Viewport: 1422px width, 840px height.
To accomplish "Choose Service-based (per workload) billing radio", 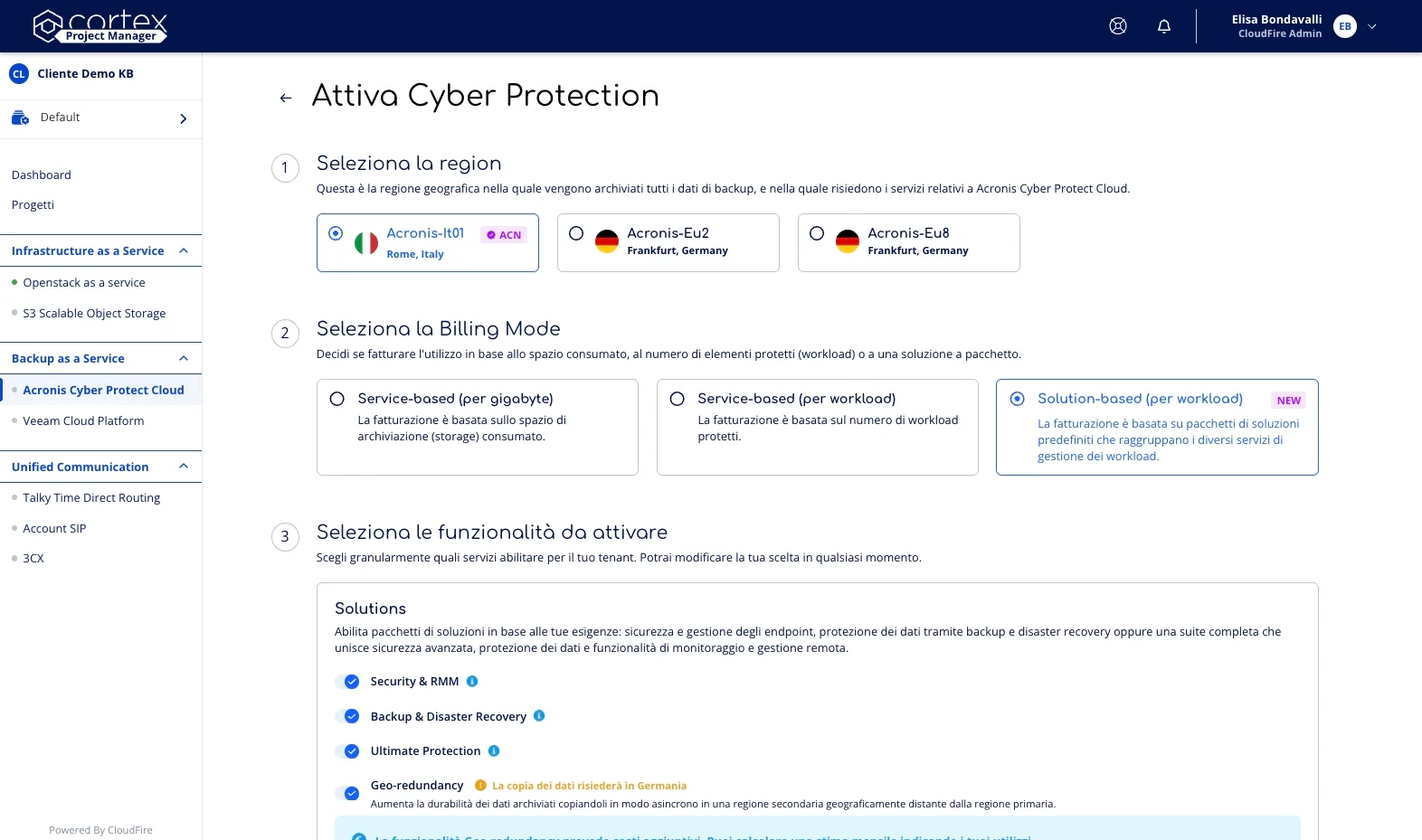I will (677, 399).
